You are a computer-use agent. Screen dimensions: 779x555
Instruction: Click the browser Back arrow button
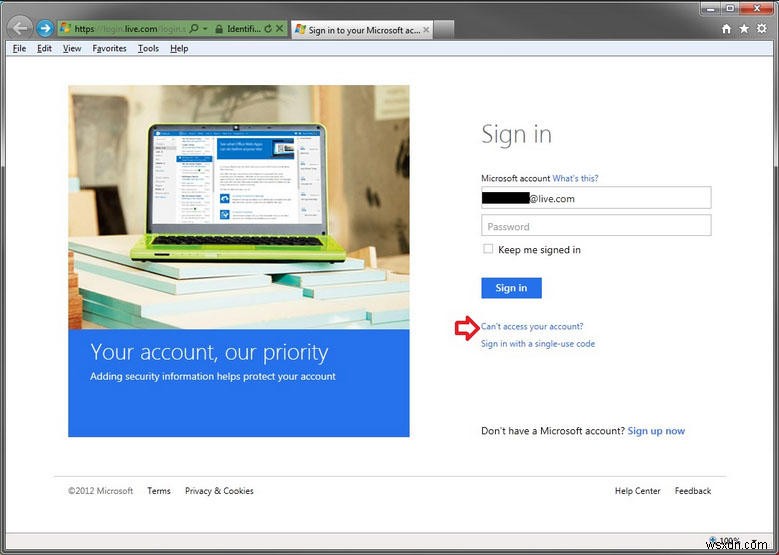click(20, 28)
